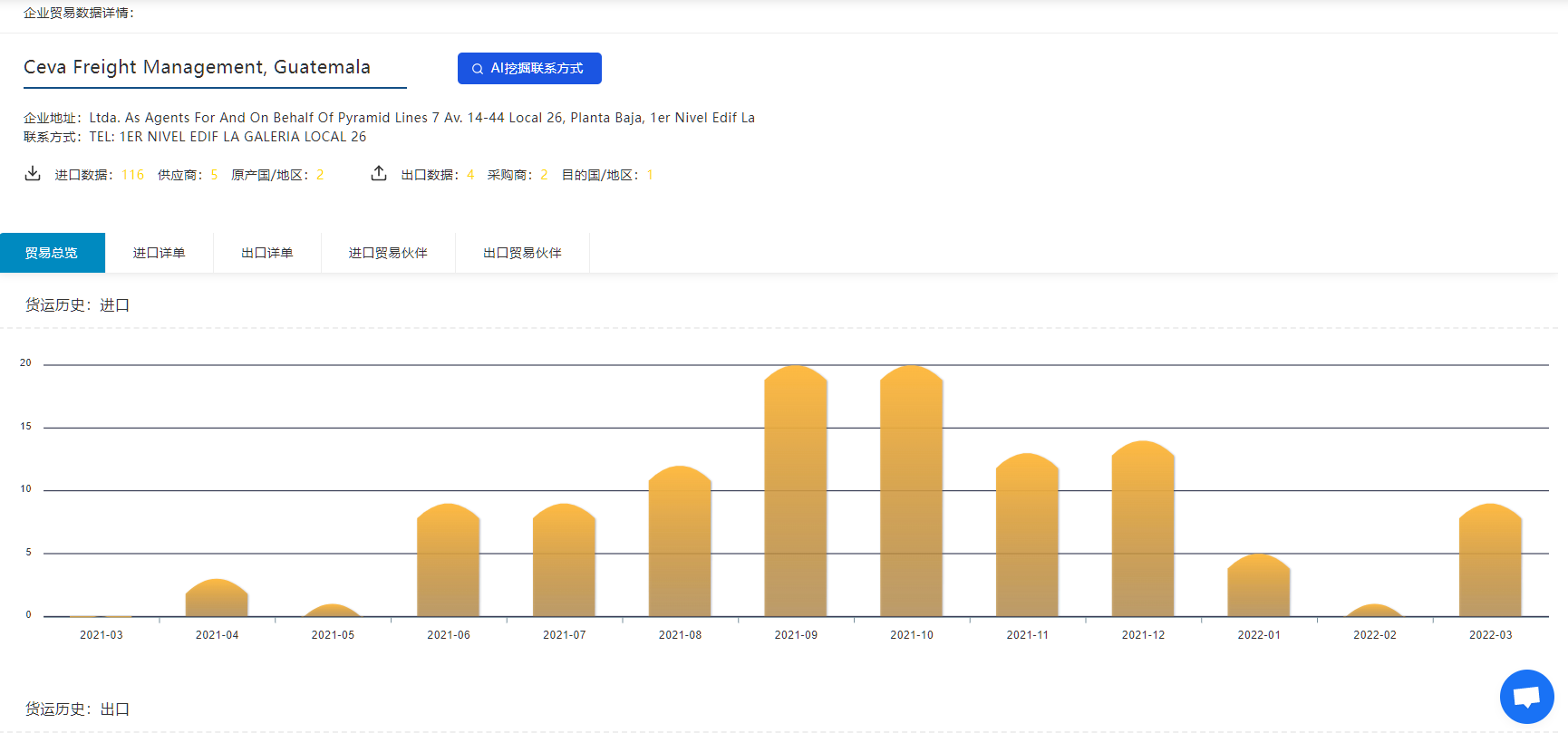The width and height of the screenshot is (1568, 733).
Task: Click the export upload arrow icon
Action: pyautogui.click(x=379, y=173)
